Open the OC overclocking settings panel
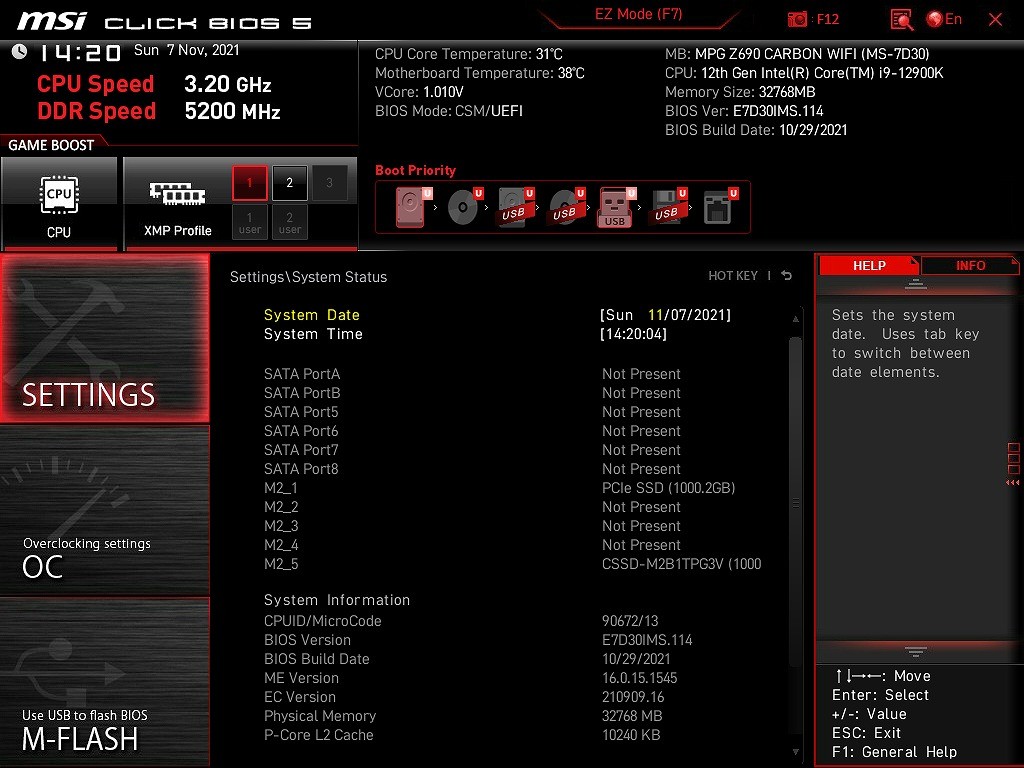The width and height of the screenshot is (1024, 768). point(104,511)
